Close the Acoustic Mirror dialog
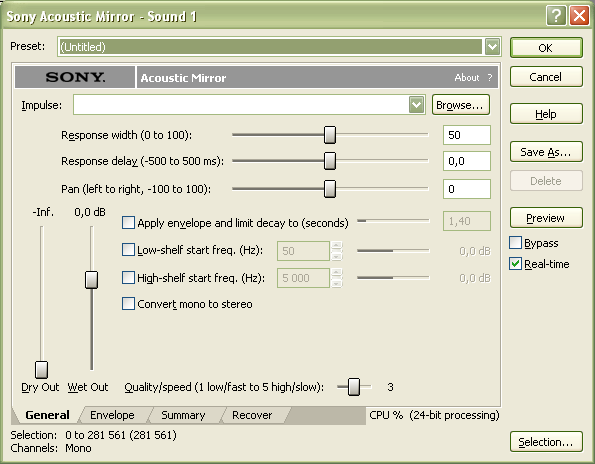Viewport: 595px width, 464px height. coord(579,16)
